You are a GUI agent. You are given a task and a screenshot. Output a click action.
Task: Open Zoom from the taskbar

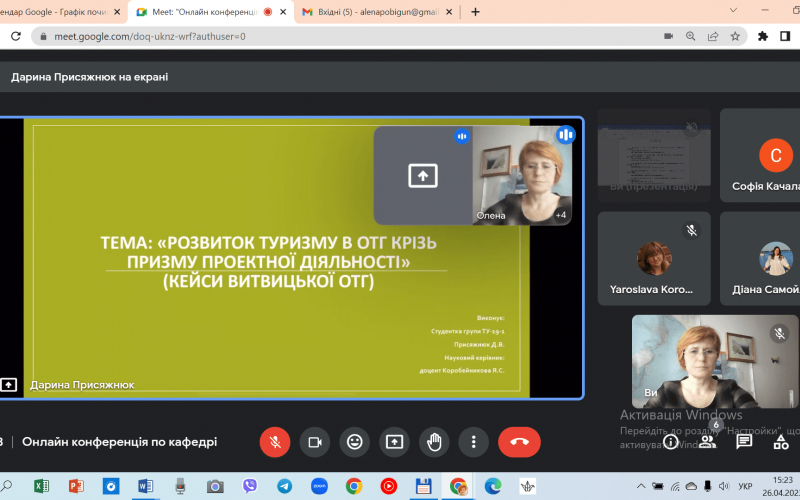(x=319, y=486)
